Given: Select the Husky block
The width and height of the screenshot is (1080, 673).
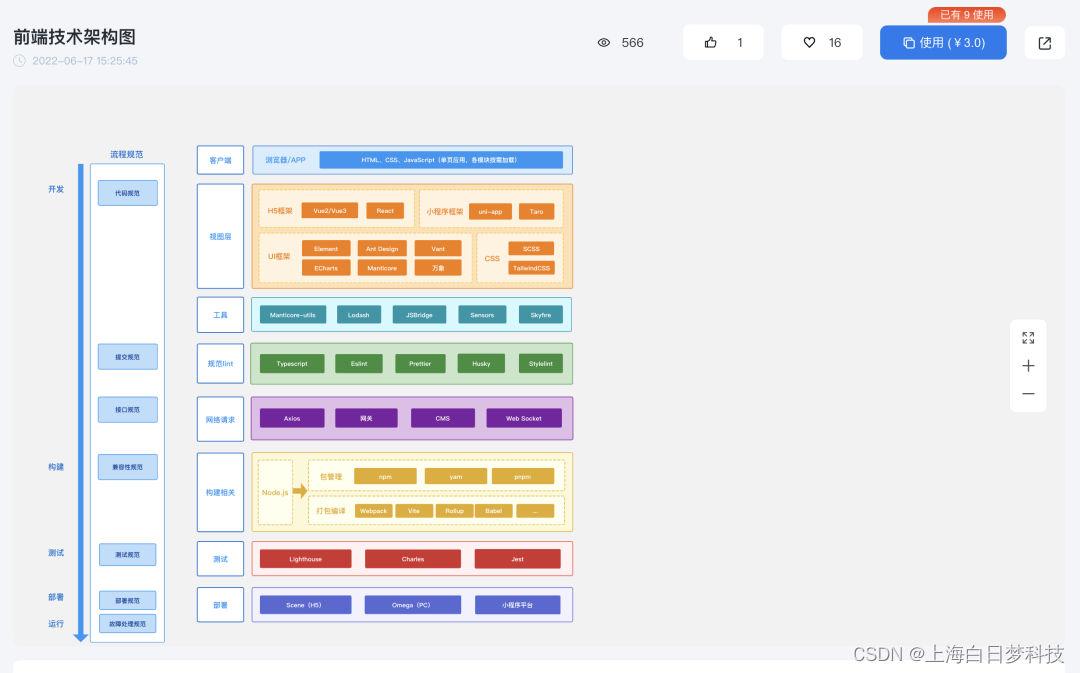Looking at the screenshot, I should tap(481, 364).
